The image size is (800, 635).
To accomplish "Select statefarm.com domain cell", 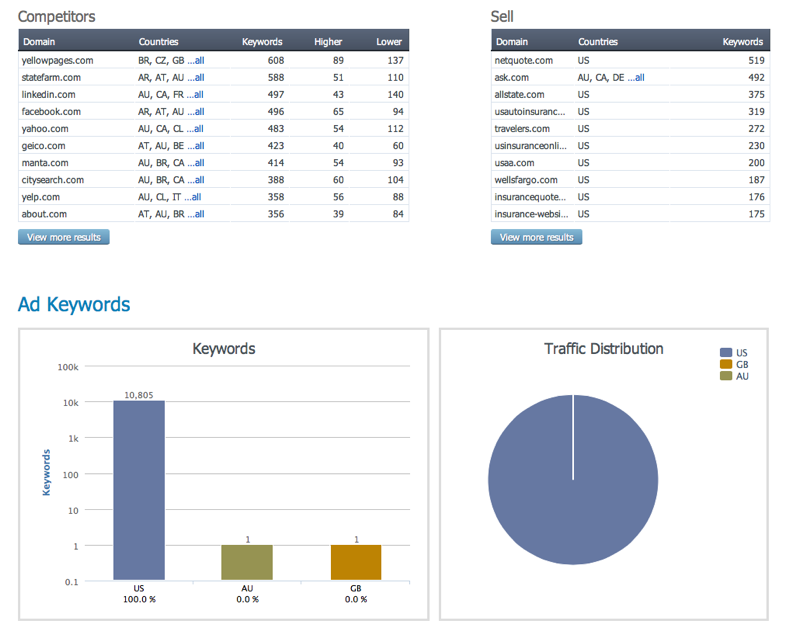I will pyautogui.click(x=51, y=78).
